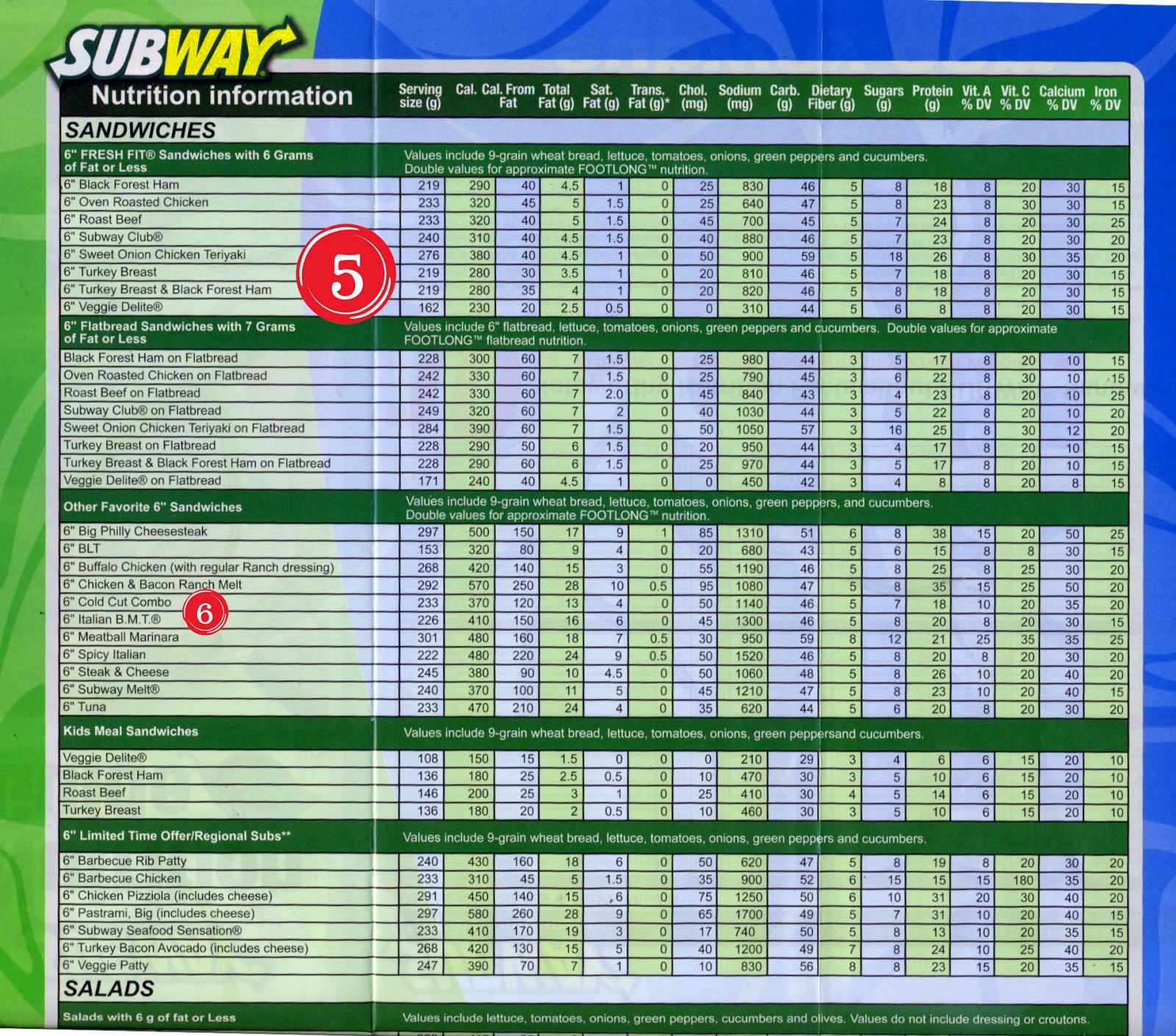Click the Total Fat (g) column header
Screen dimensions: 1176x1036
pyautogui.click(x=556, y=96)
